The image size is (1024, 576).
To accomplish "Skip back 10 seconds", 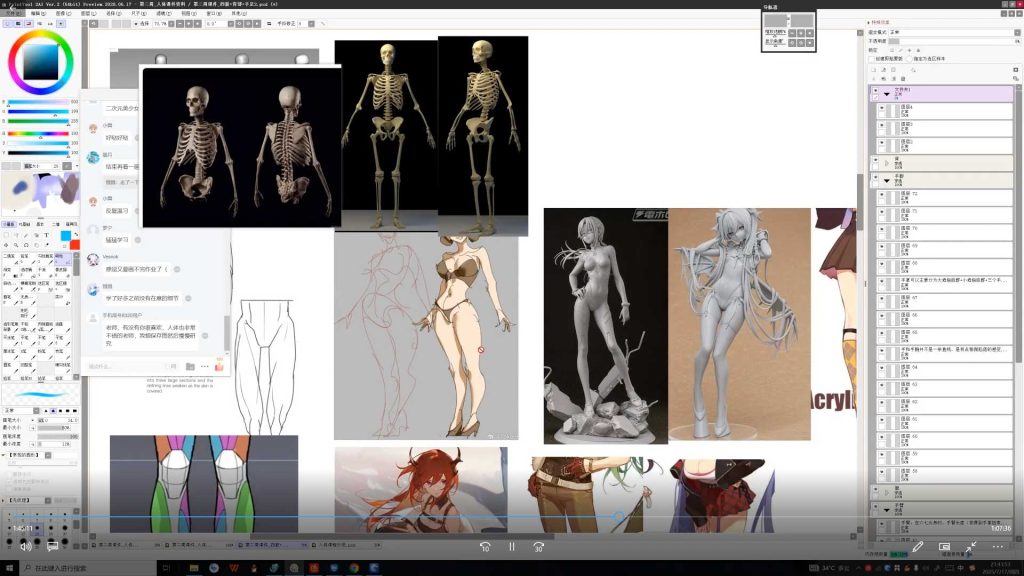I will tap(485, 547).
